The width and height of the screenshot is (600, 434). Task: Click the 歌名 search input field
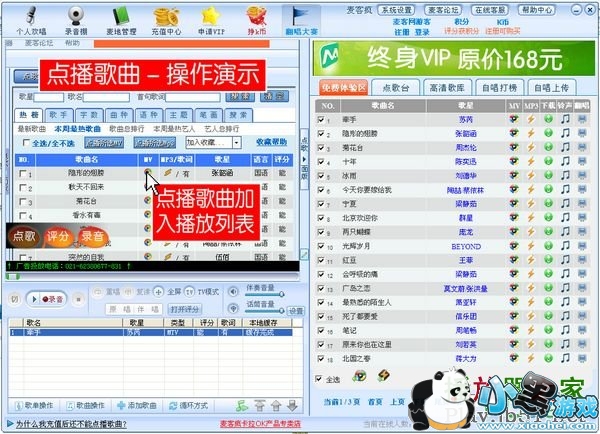(106, 97)
